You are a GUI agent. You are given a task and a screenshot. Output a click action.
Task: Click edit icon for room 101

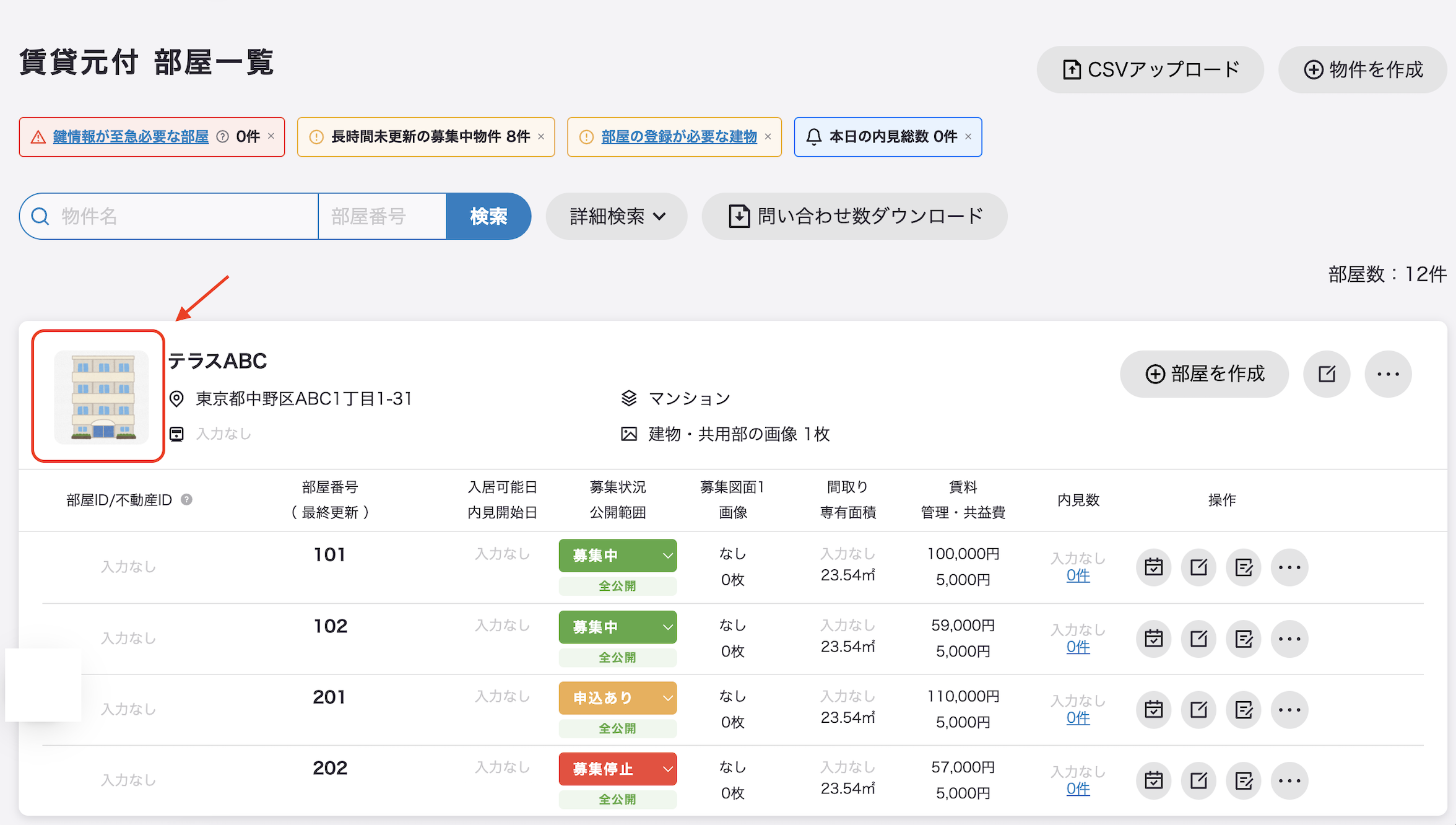pyautogui.click(x=1198, y=567)
